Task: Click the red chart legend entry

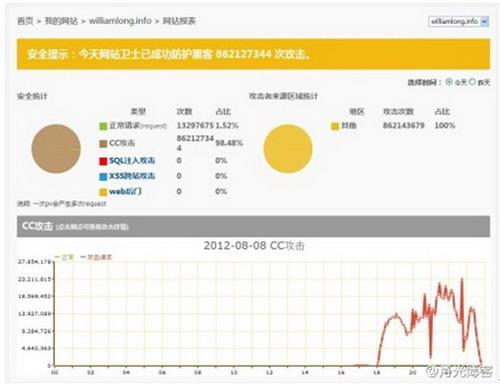Action: 96,257
